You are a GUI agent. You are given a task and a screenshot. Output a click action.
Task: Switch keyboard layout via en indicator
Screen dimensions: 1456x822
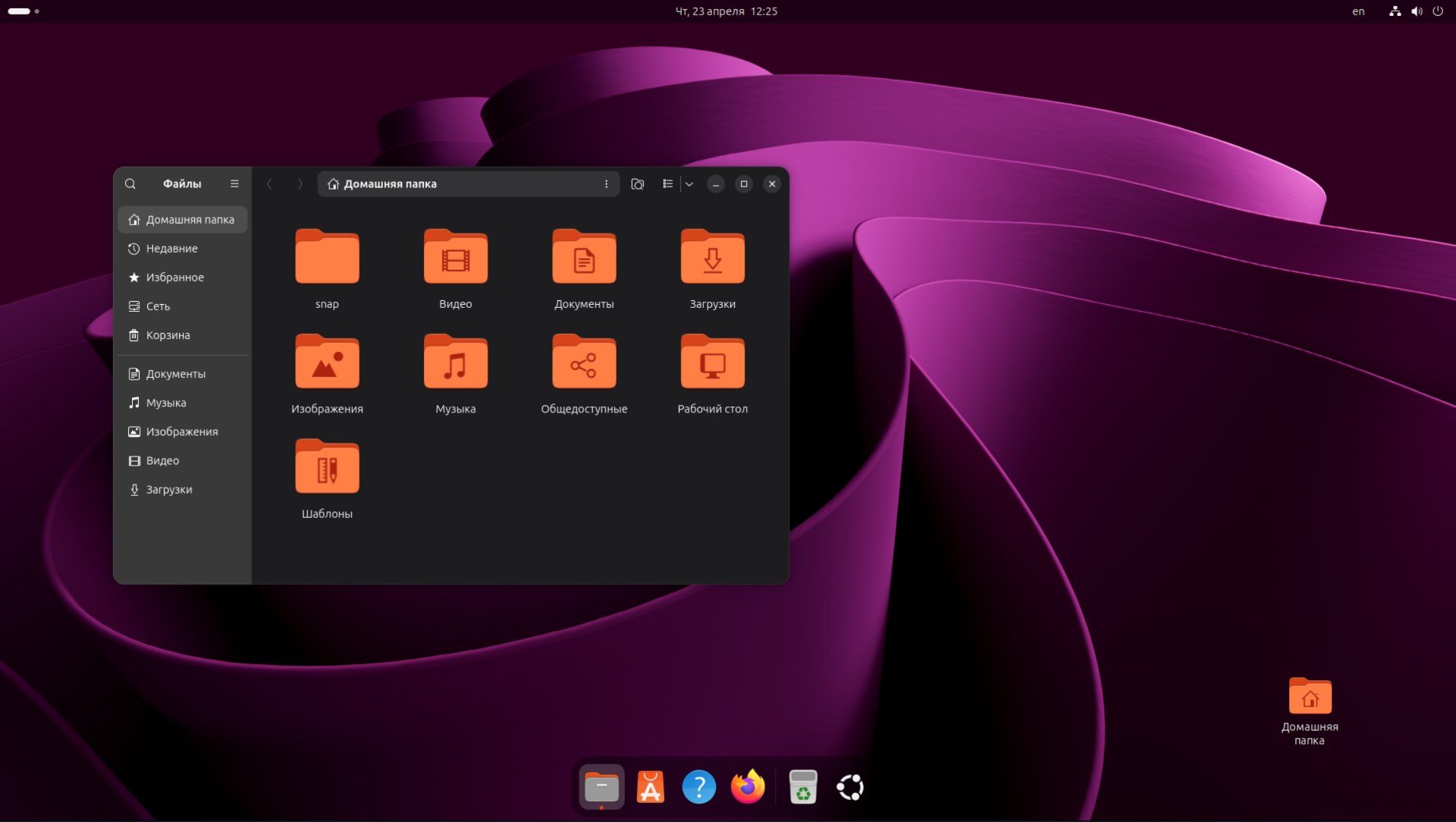tap(1358, 11)
